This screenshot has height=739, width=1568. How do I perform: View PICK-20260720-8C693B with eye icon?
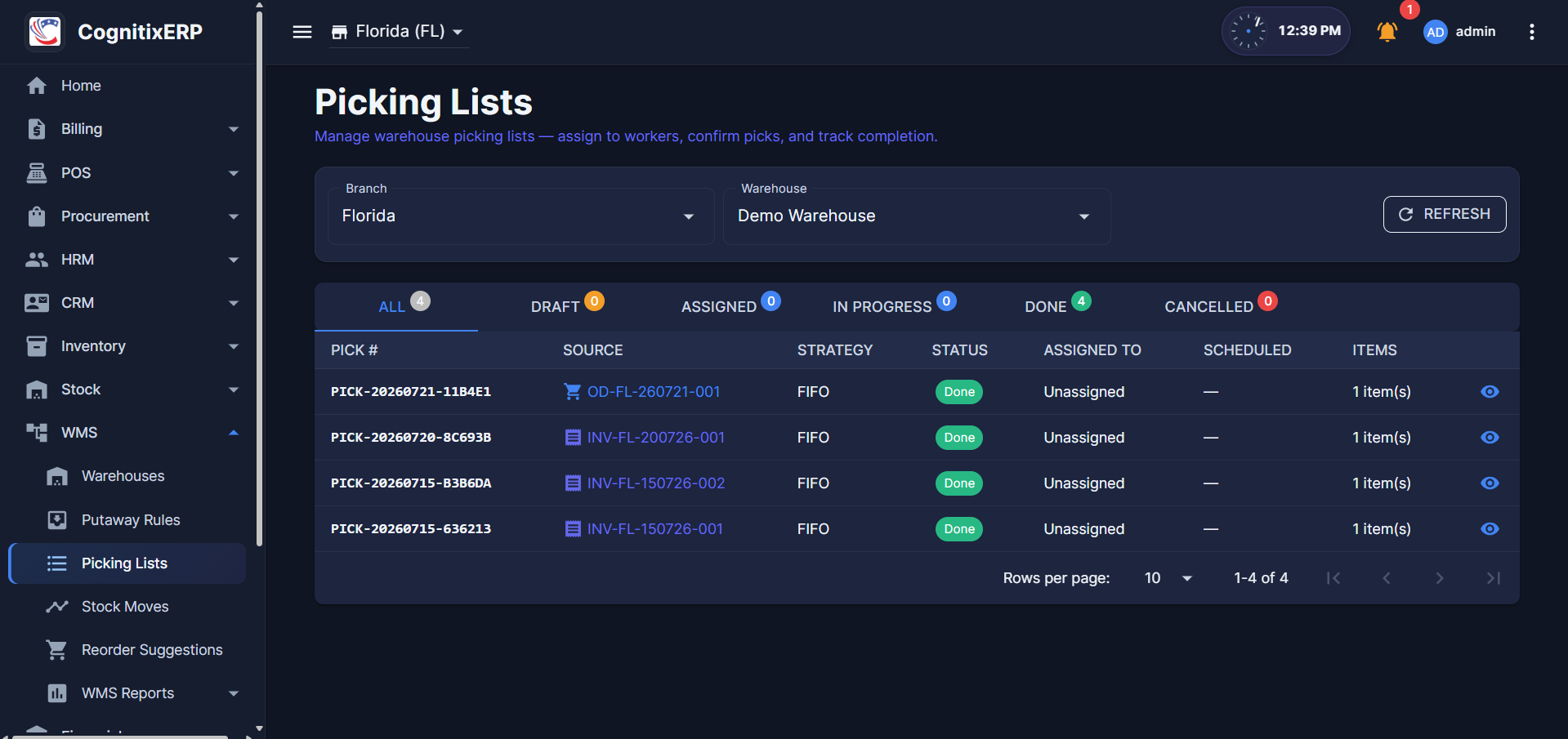click(x=1490, y=438)
